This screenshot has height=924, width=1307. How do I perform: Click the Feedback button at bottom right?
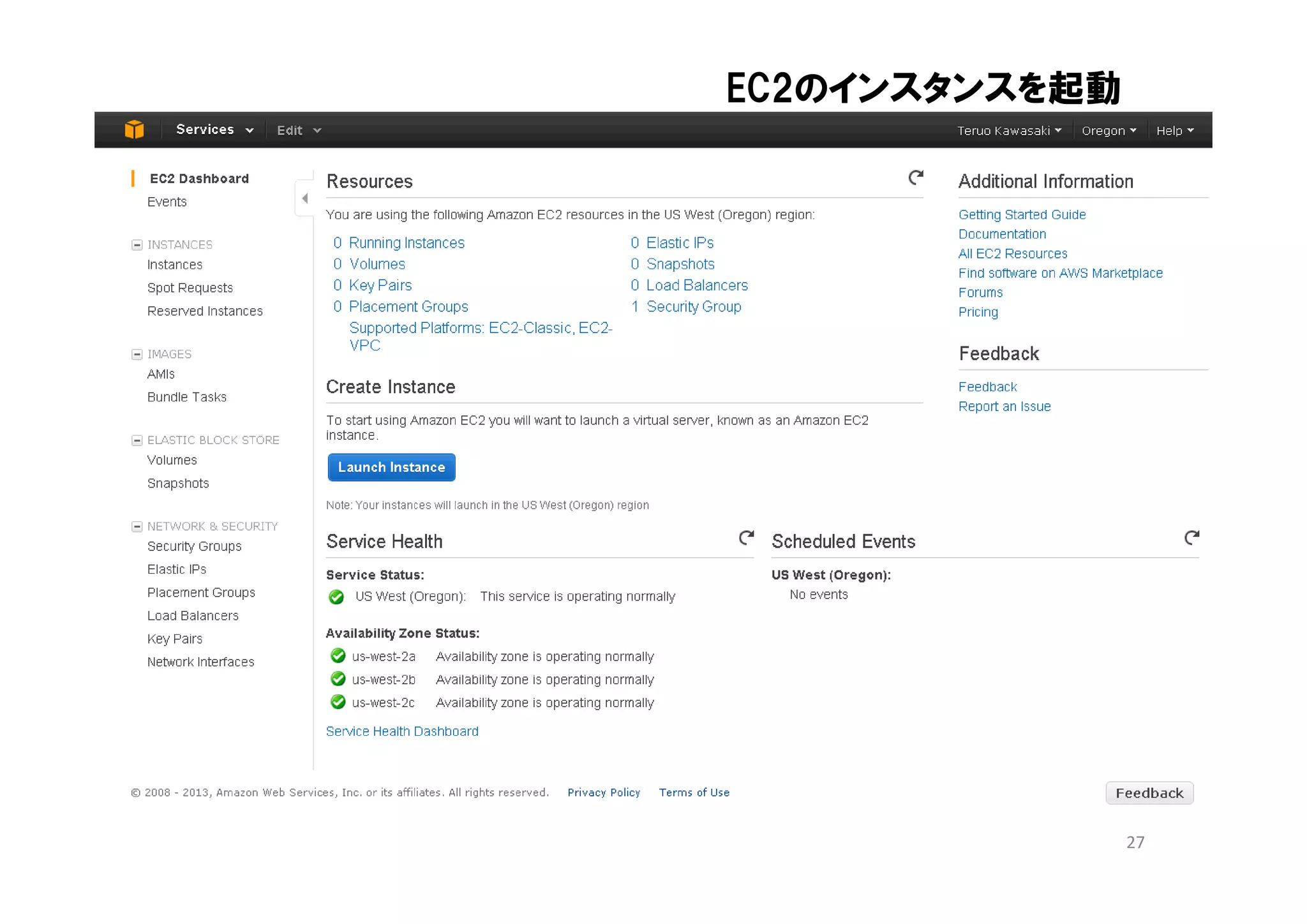[x=1149, y=793]
